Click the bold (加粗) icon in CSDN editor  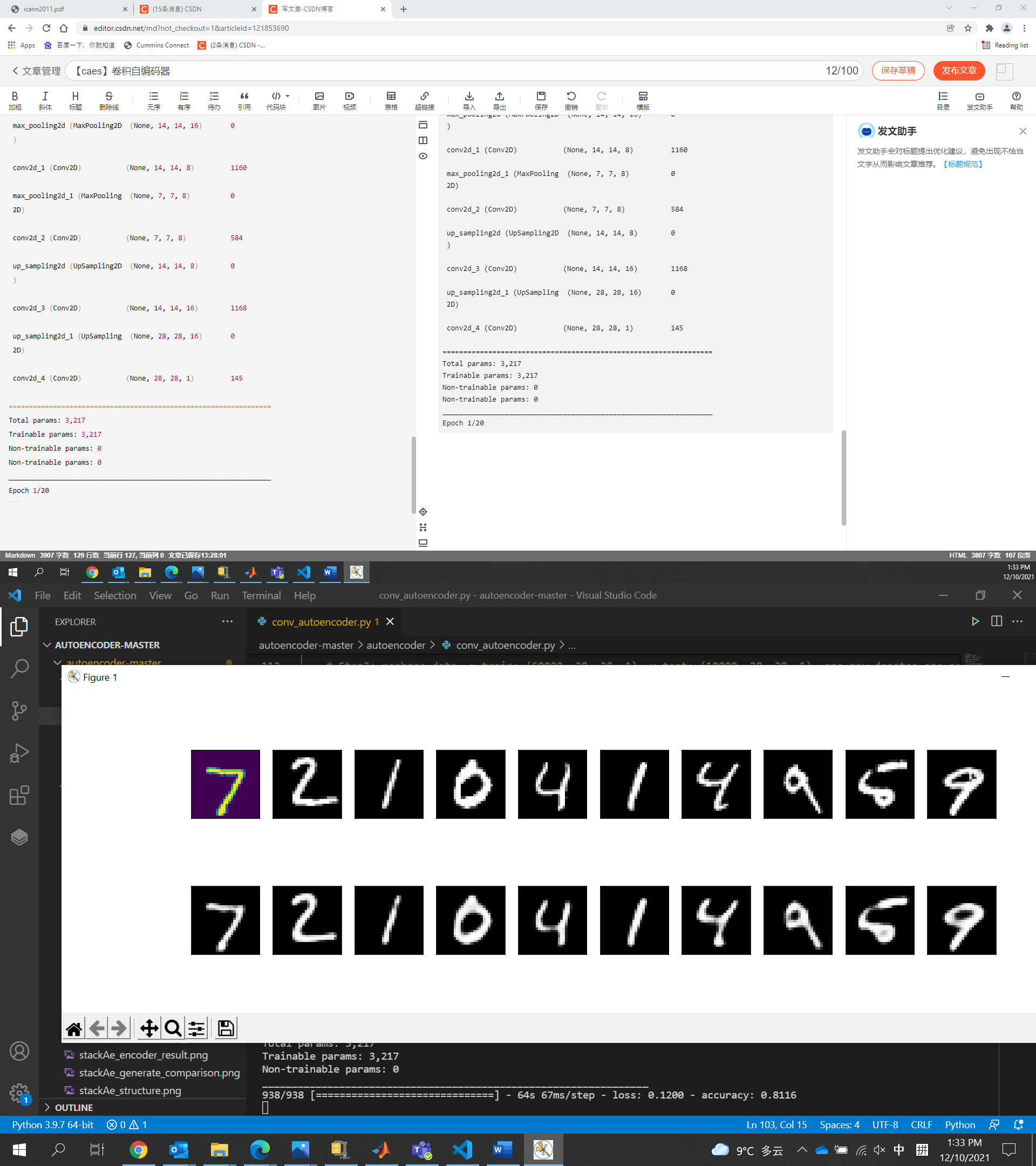(x=15, y=100)
